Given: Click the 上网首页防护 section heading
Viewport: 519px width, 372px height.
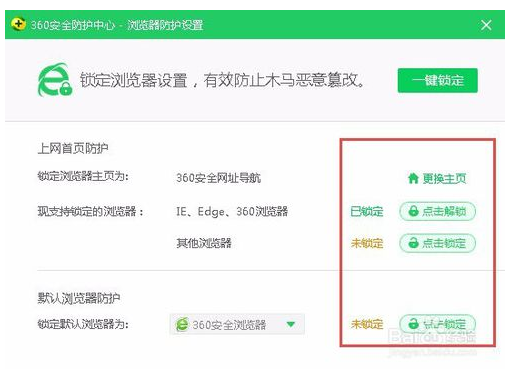Looking at the screenshot, I should coord(73,148).
